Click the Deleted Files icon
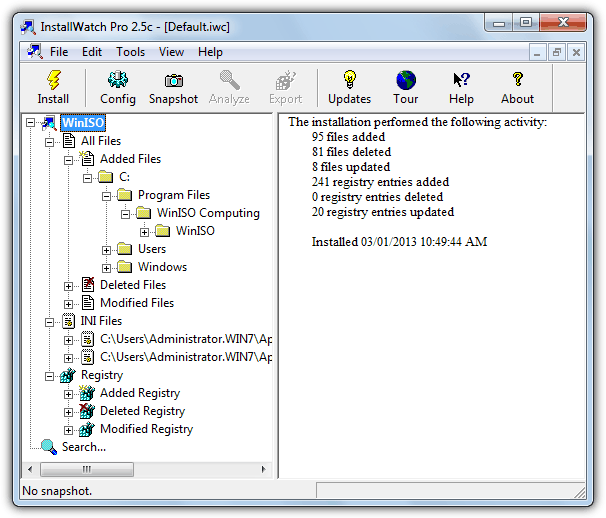The height and width of the screenshot is (518, 606). 88,285
